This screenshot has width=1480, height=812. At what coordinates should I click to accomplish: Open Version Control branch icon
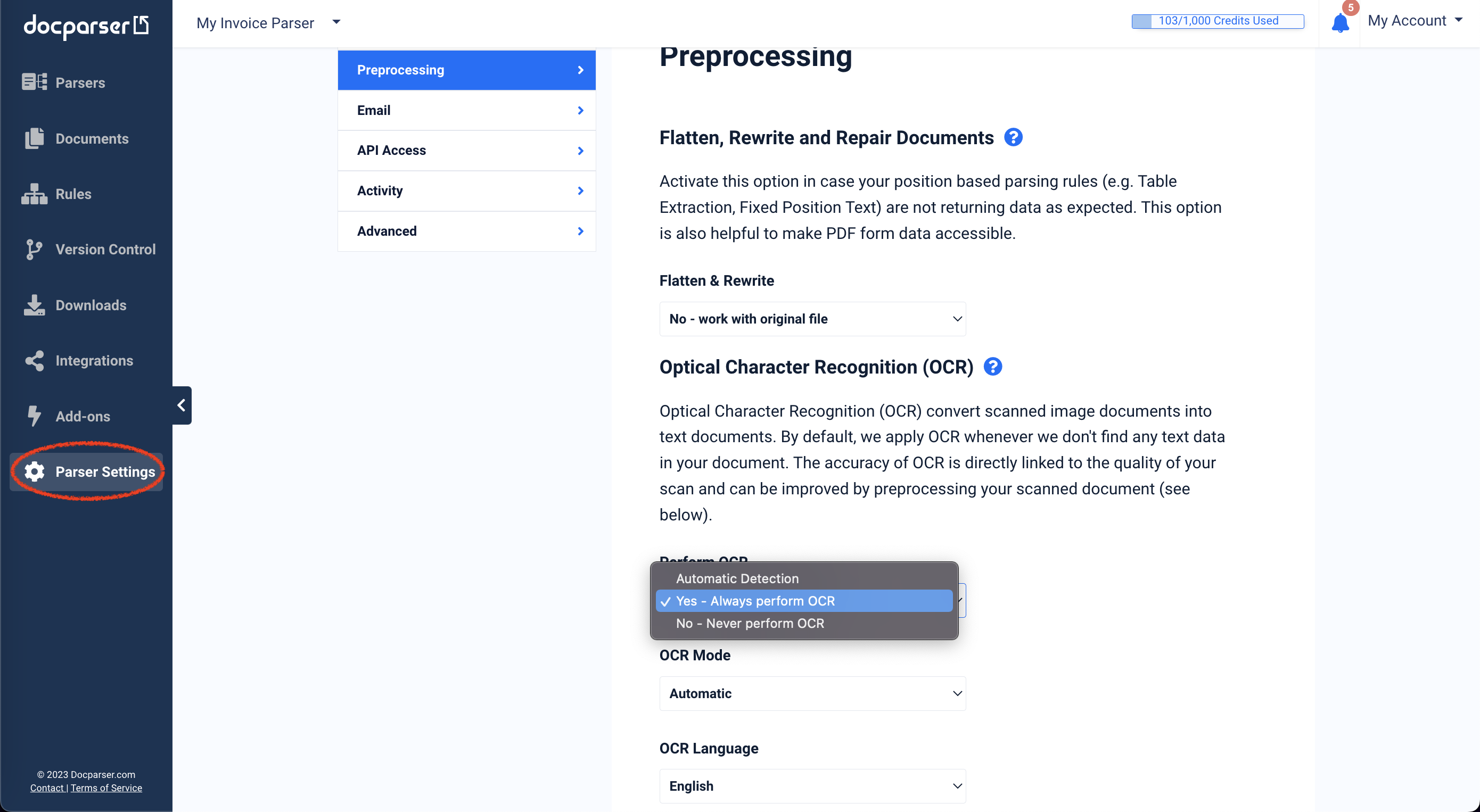point(34,249)
